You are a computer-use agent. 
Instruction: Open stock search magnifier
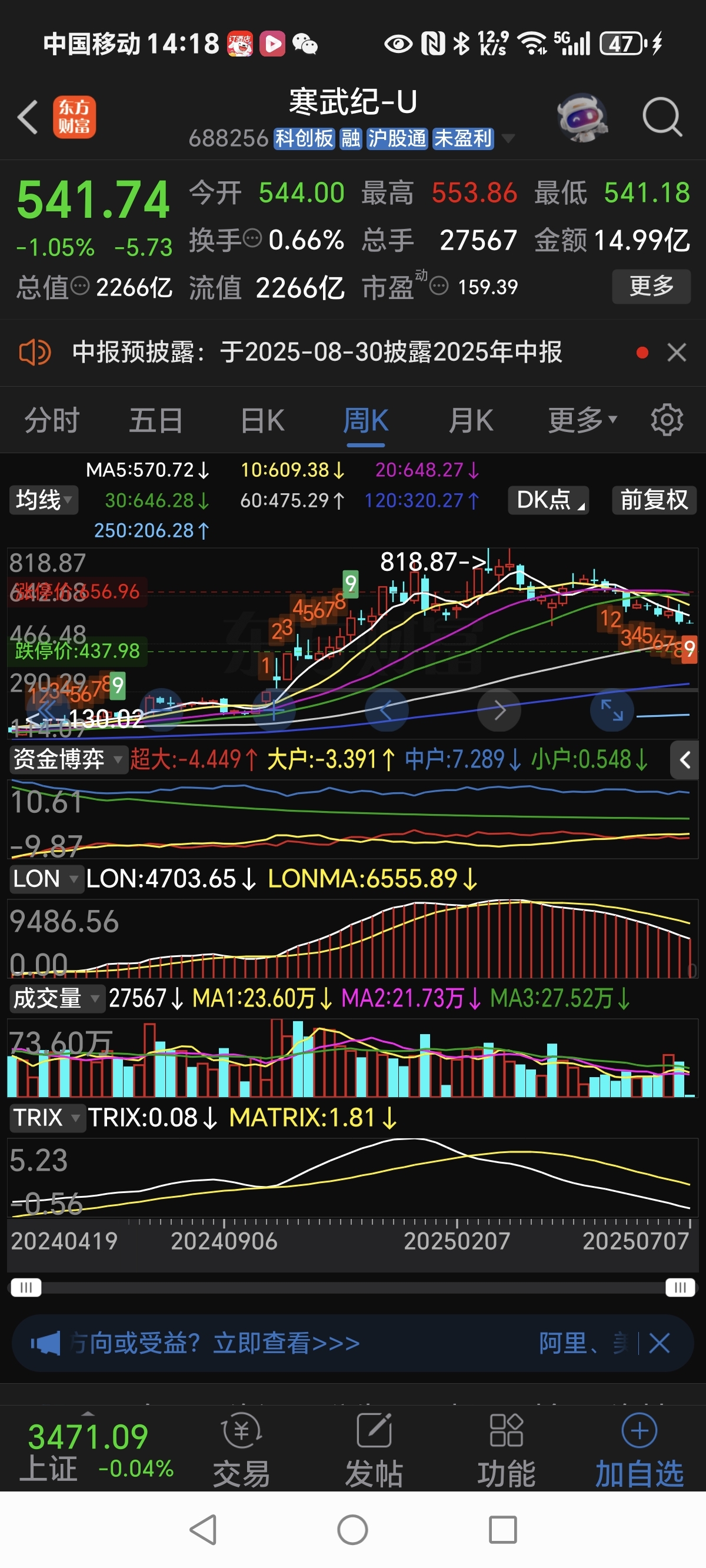pyautogui.click(x=662, y=117)
